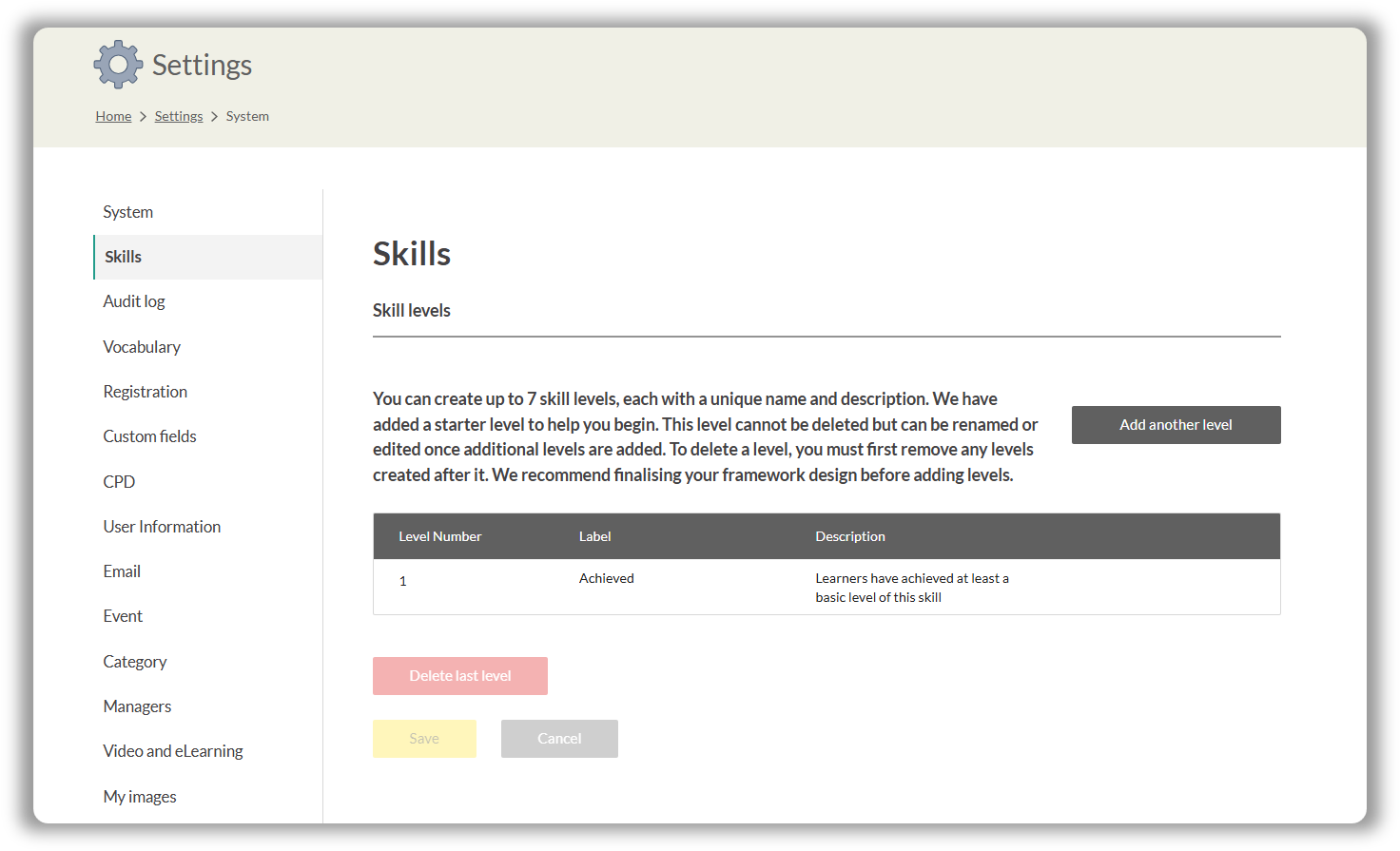Screen dimensions: 1400x851
Task: Click the Settings gear icon
Action: click(x=118, y=65)
